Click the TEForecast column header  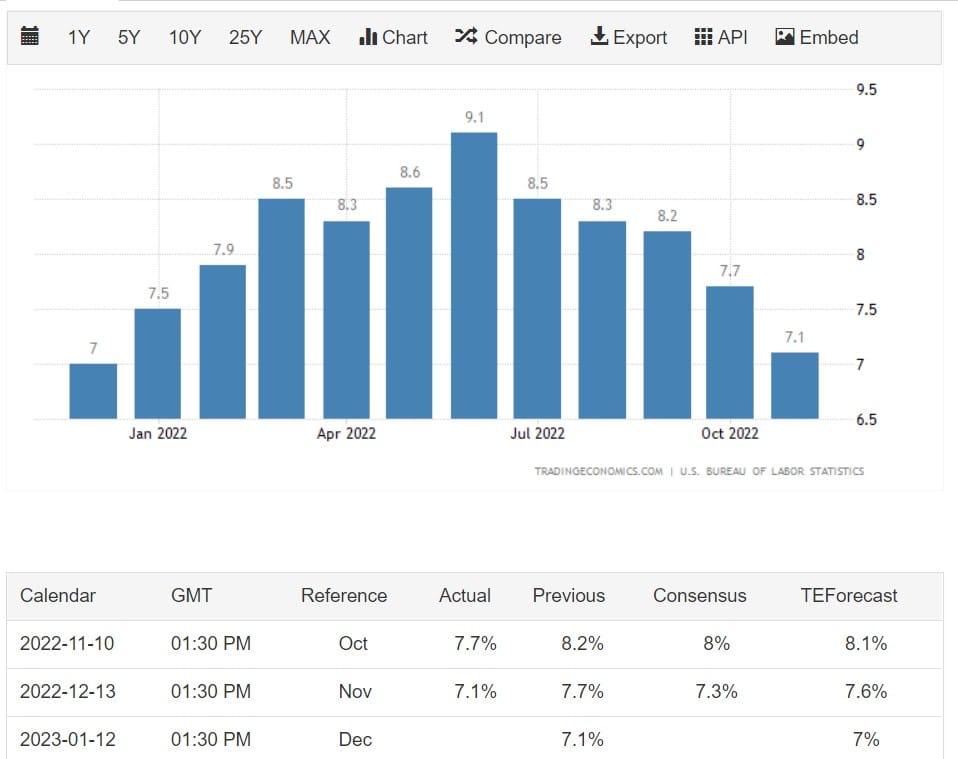coord(848,595)
